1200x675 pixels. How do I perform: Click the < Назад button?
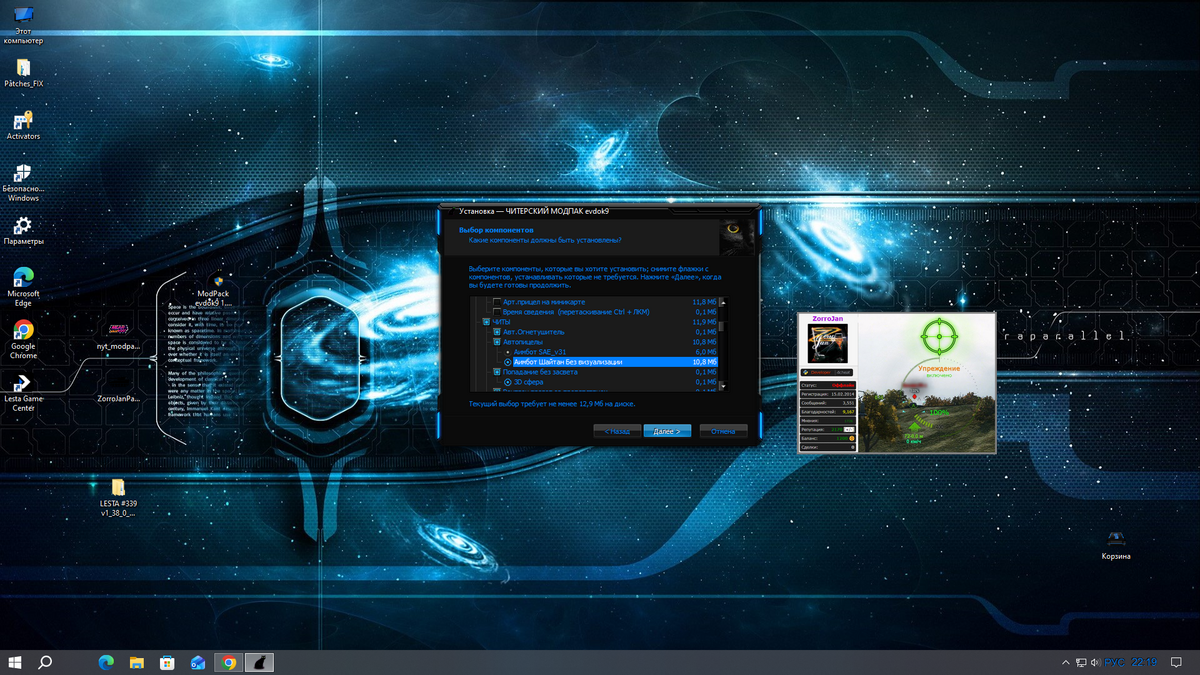point(617,431)
